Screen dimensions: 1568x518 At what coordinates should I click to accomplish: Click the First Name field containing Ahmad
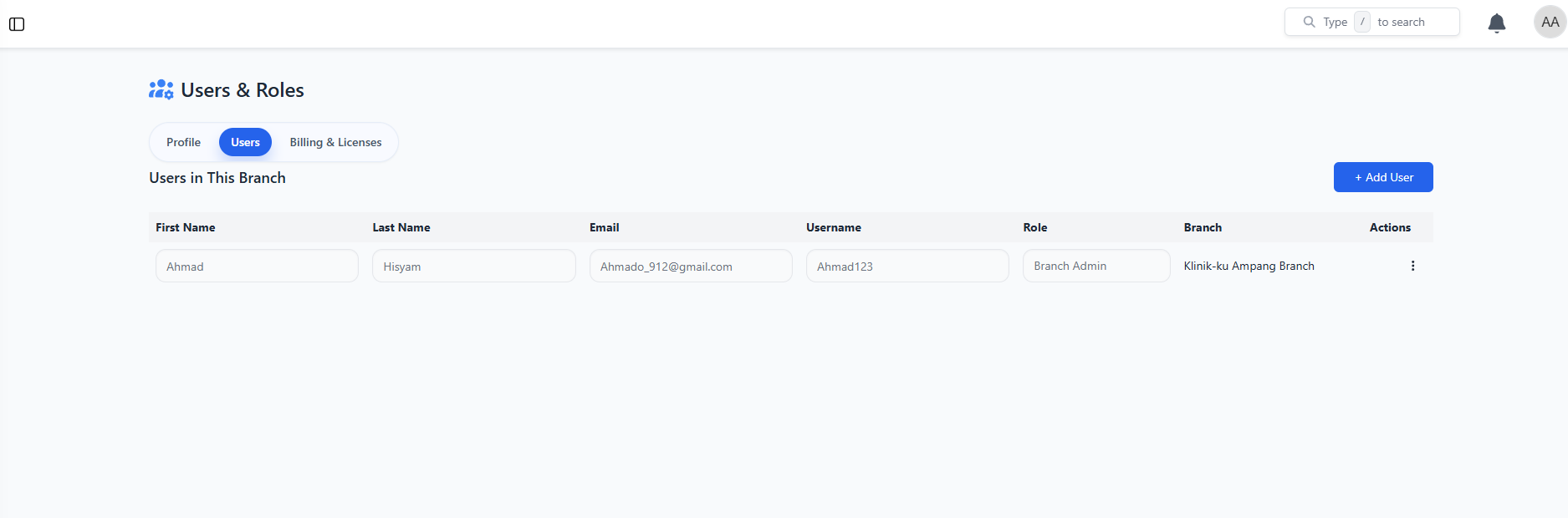257,266
